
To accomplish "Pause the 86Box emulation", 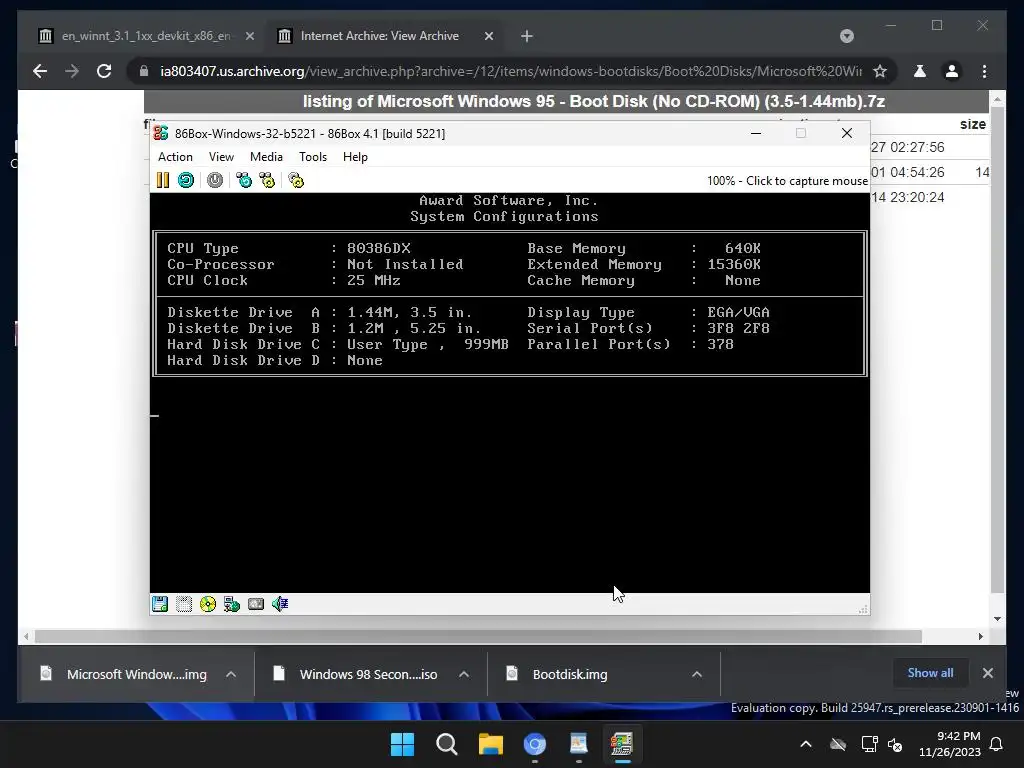I will tap(163, 180).
